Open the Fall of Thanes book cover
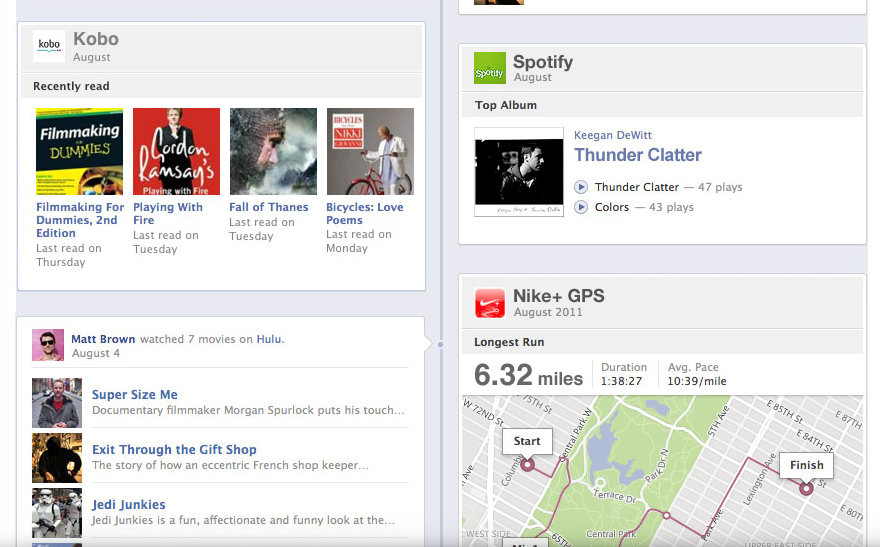Image resolution: width=880 pixels, height=547 pixels. pos(273,151)
